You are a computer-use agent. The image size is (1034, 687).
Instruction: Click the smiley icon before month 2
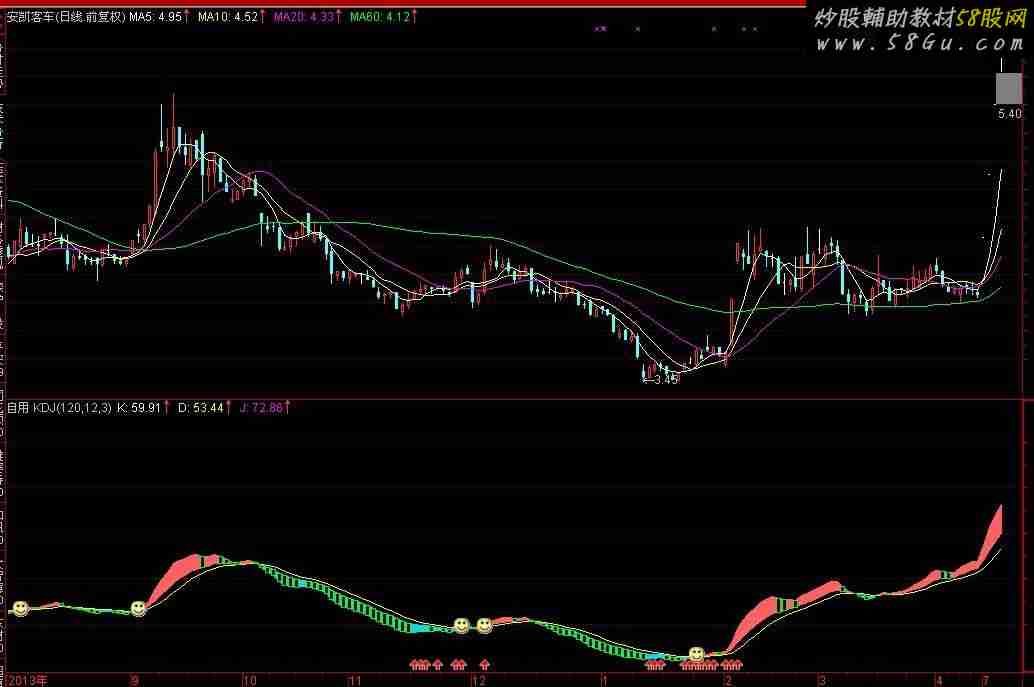(x=696, y=654)
